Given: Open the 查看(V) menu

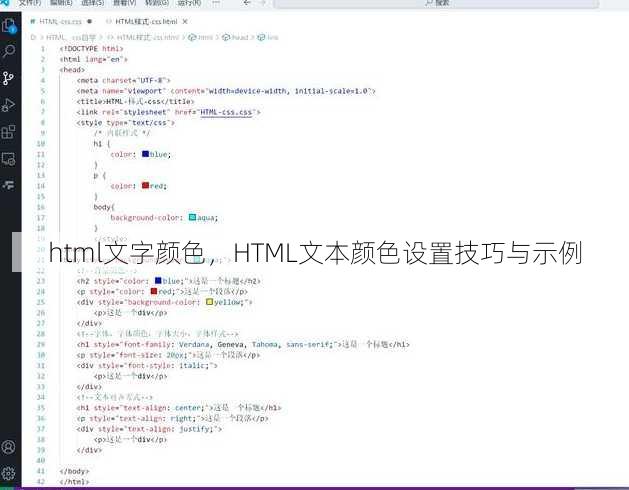Looking at the screenshot, I should (x=124, y=3).
